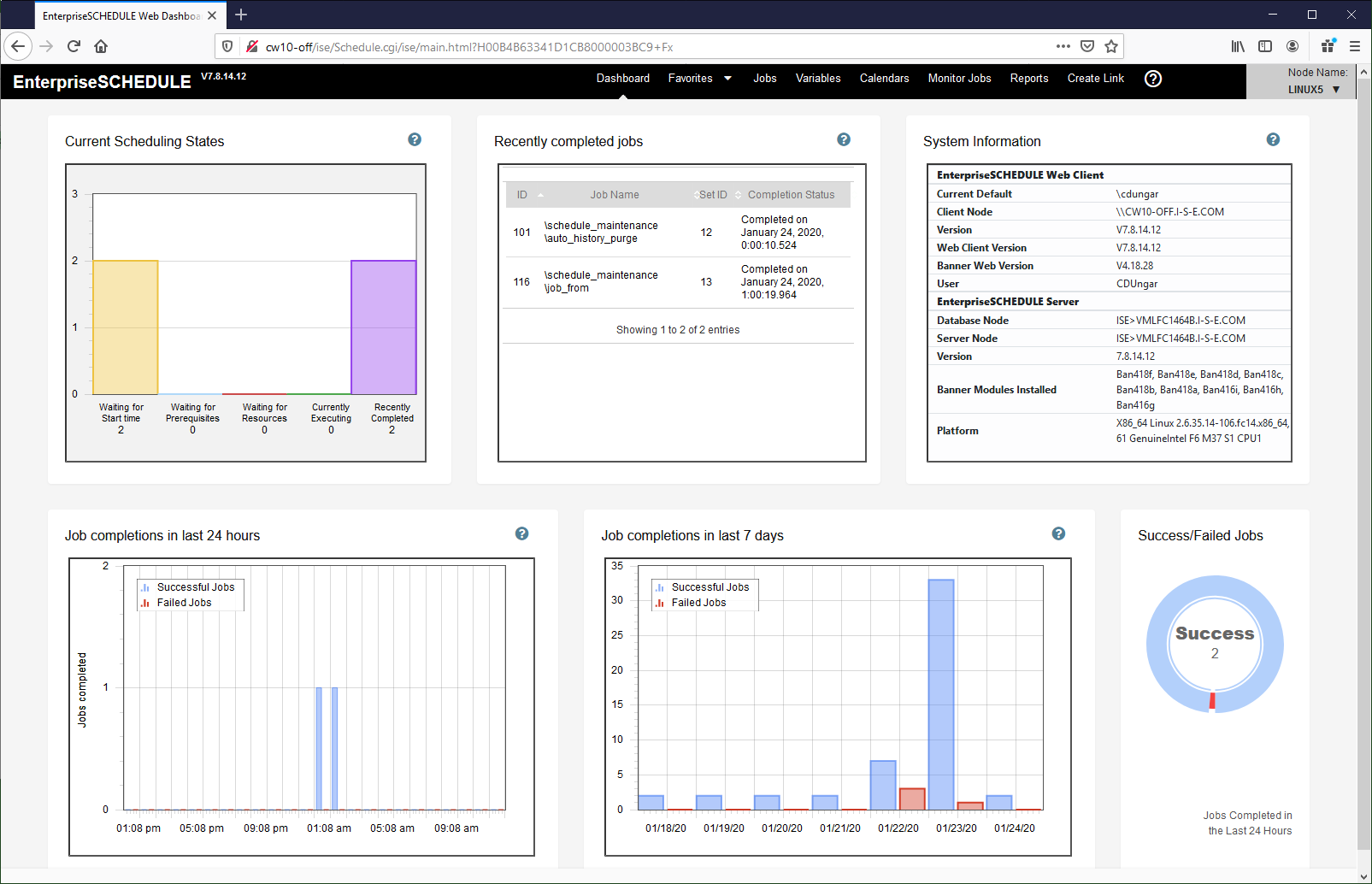The height and width of the screenshot is (884, 1372).
Task: Open help for Recently completed jobs
Action: pos(844,139)
